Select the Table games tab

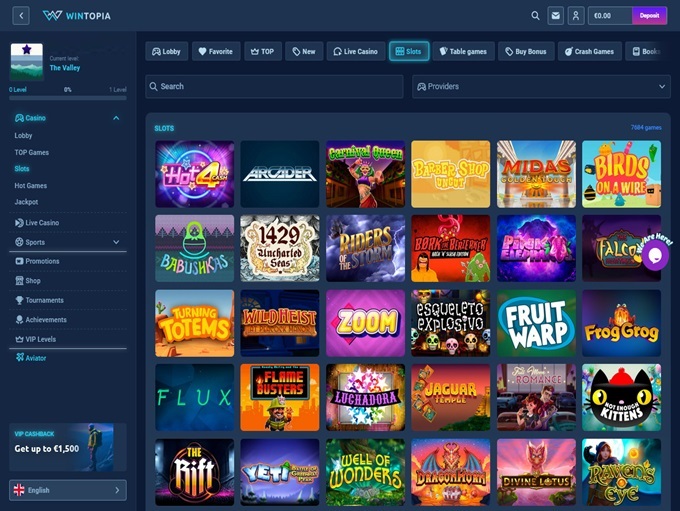tap(464, 51)
